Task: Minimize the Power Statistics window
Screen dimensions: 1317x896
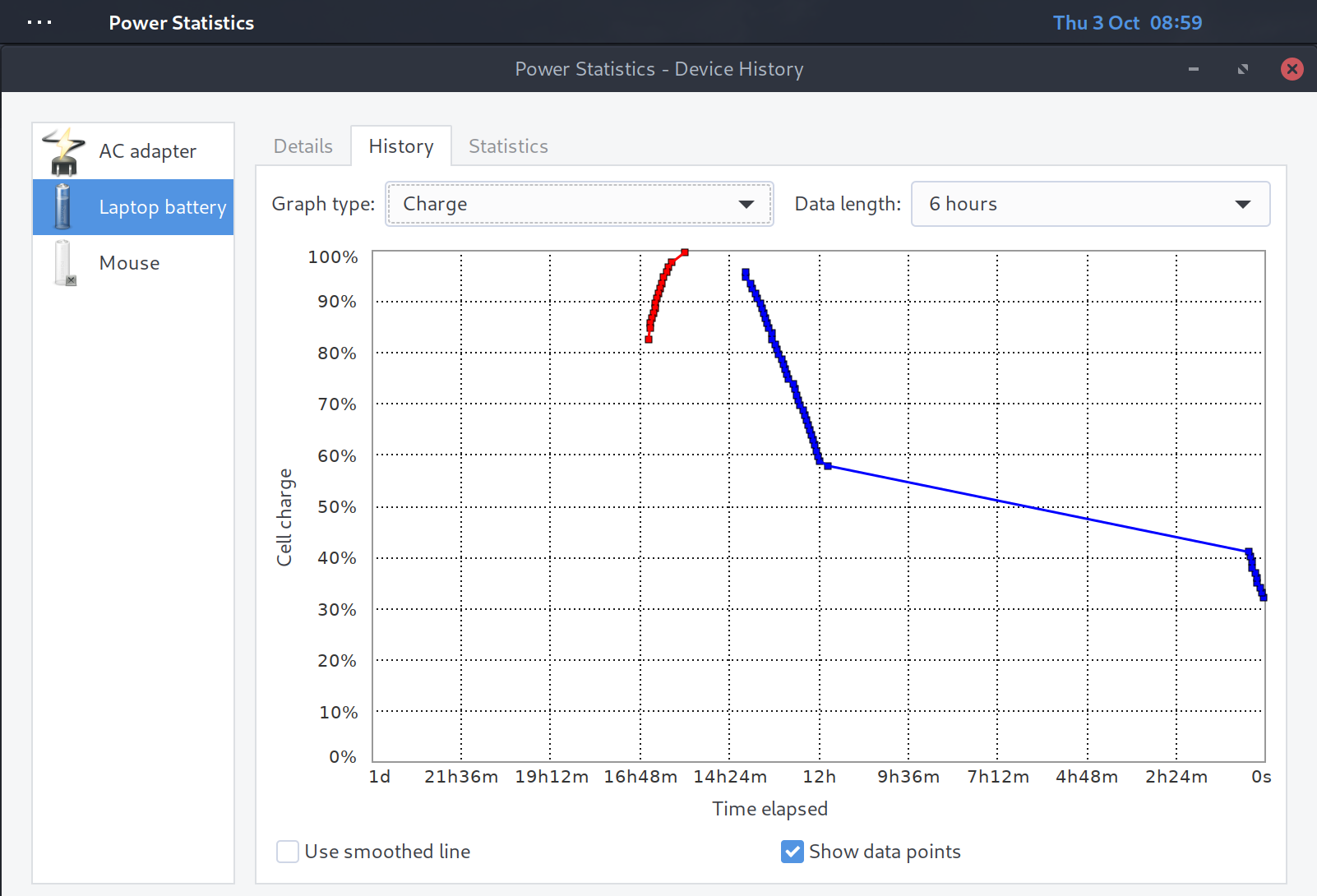Action: pyautogui.click(x=1193, y=69)
